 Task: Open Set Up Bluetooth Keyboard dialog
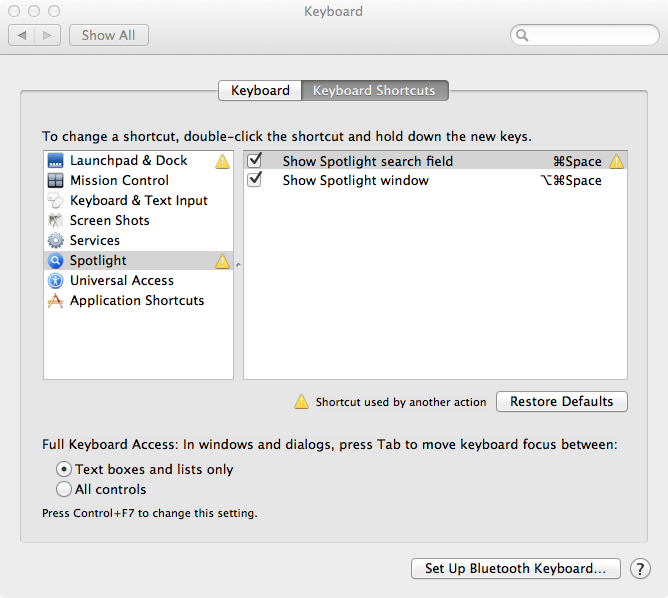click(515, 569)
